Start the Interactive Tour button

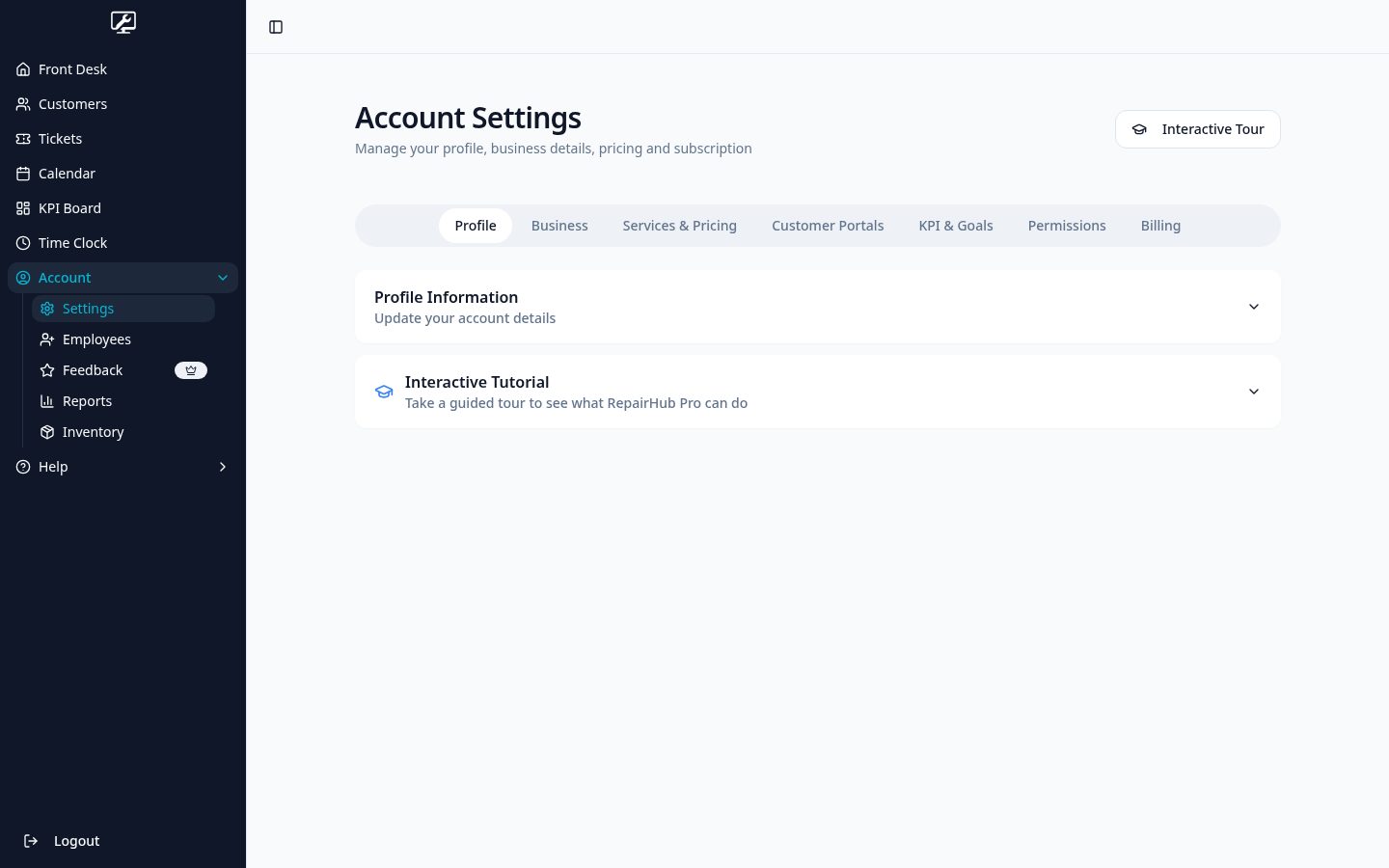coord(1198,129)
